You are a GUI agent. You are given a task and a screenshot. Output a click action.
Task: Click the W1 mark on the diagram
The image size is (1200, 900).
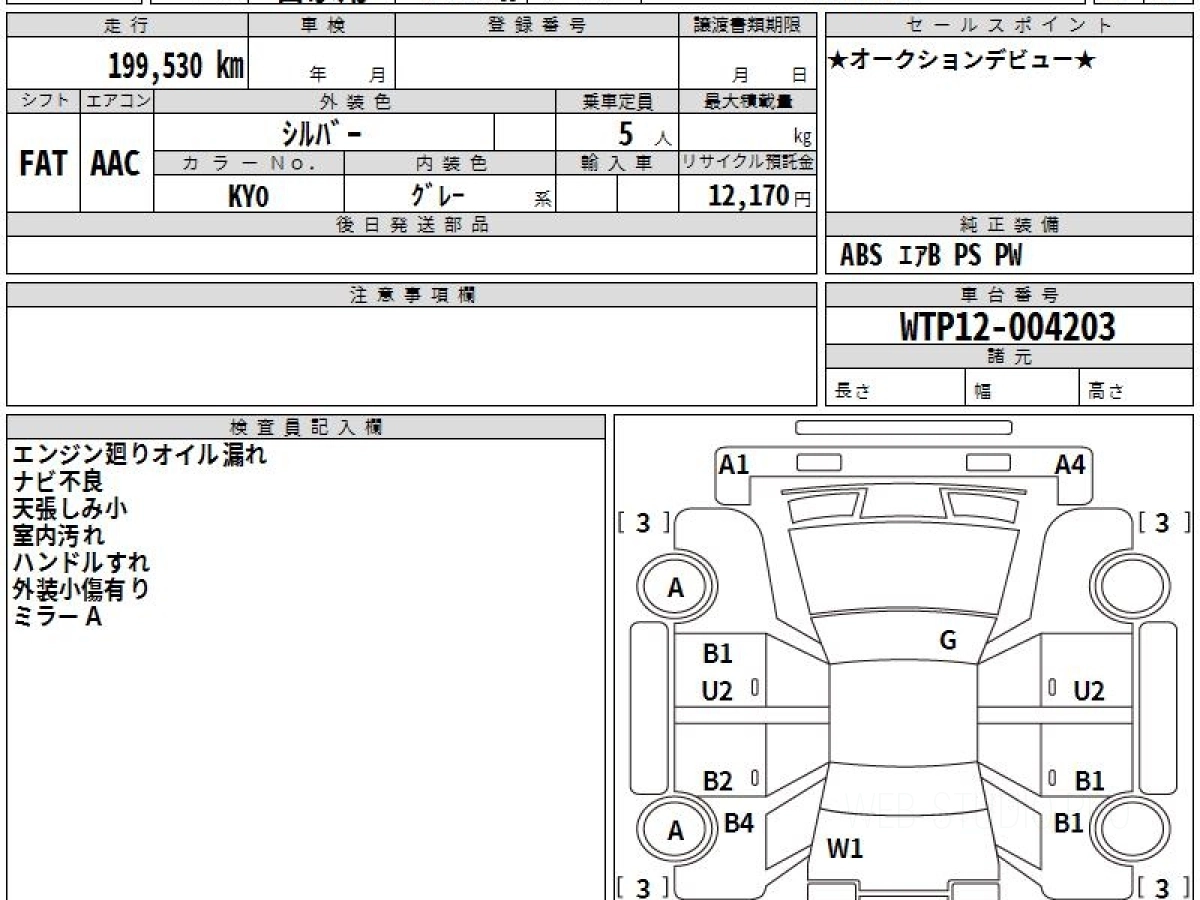tap(845, 850)
